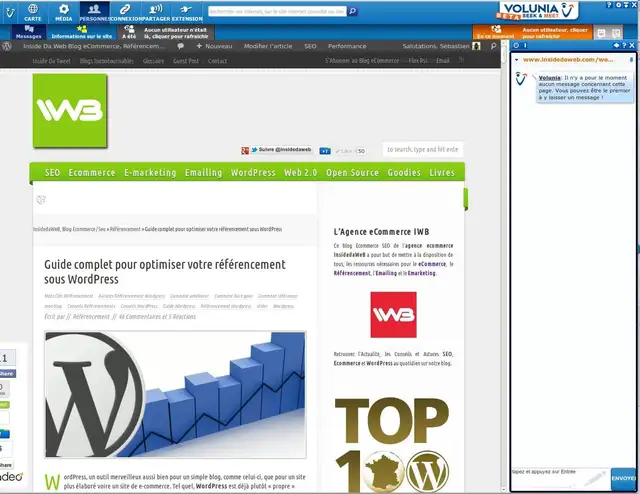Image resolution: width=640 pixels, height=494 pixels.
Task: Click the Facebook Like button
Action: click(x=344, y=151)
